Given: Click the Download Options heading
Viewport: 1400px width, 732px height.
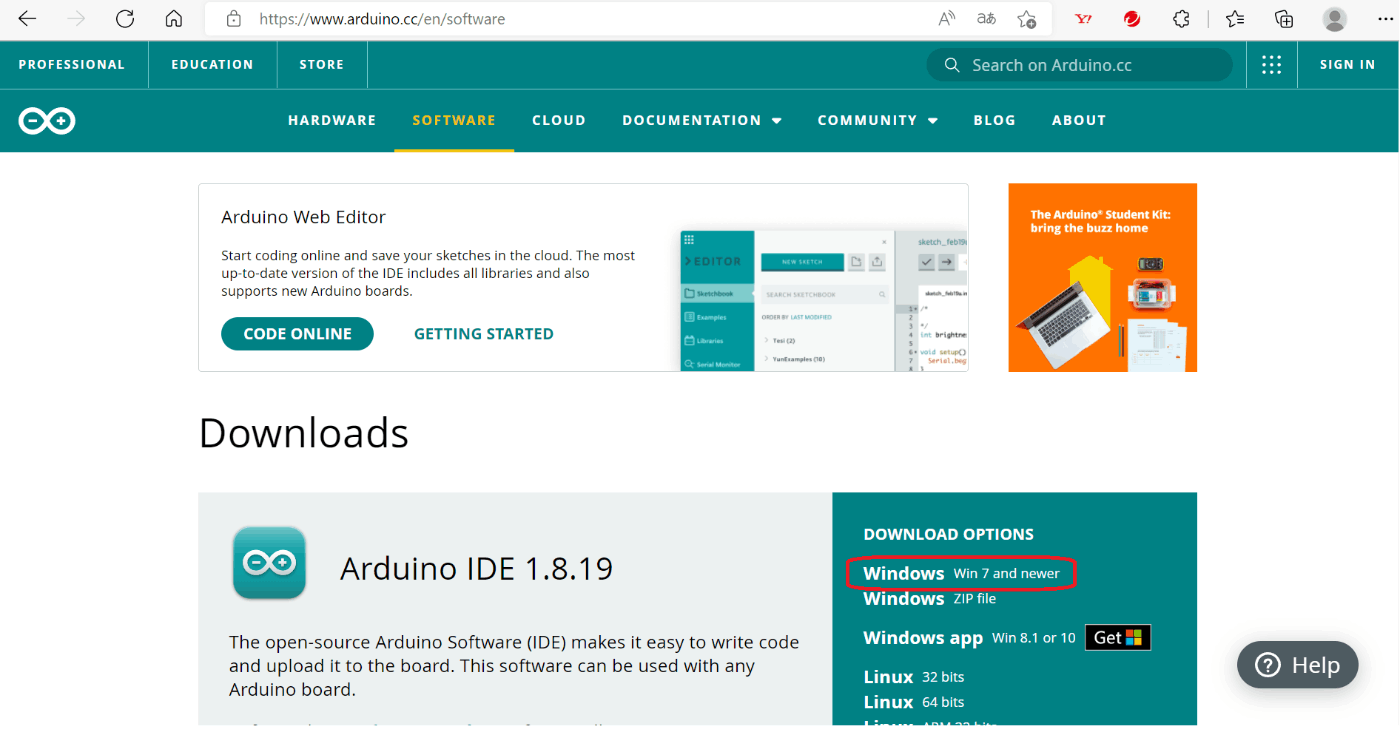Looking at the screenshot, I should [948, 534].
